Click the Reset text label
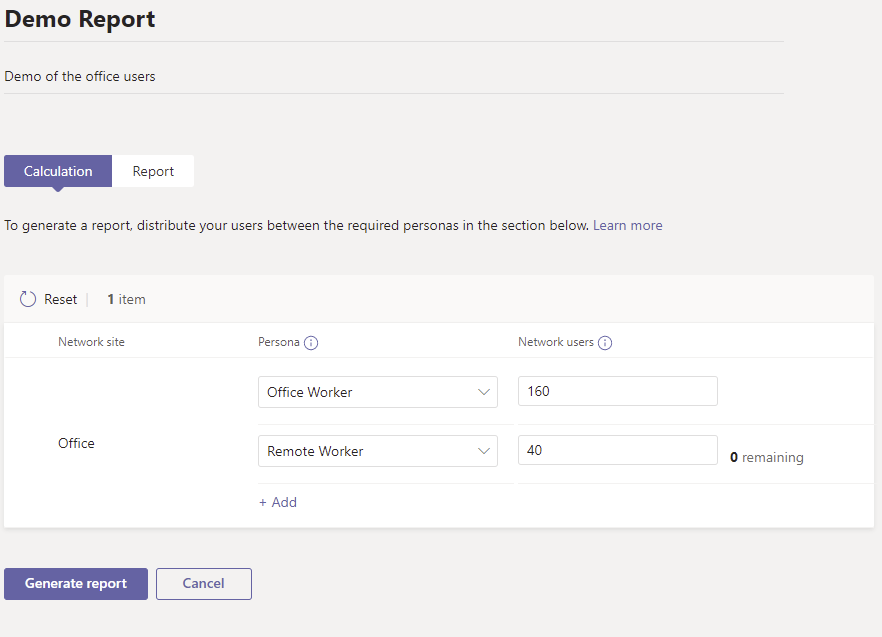Image resolution: width=882 pixels, height=637 pixels. coord(61,299)
